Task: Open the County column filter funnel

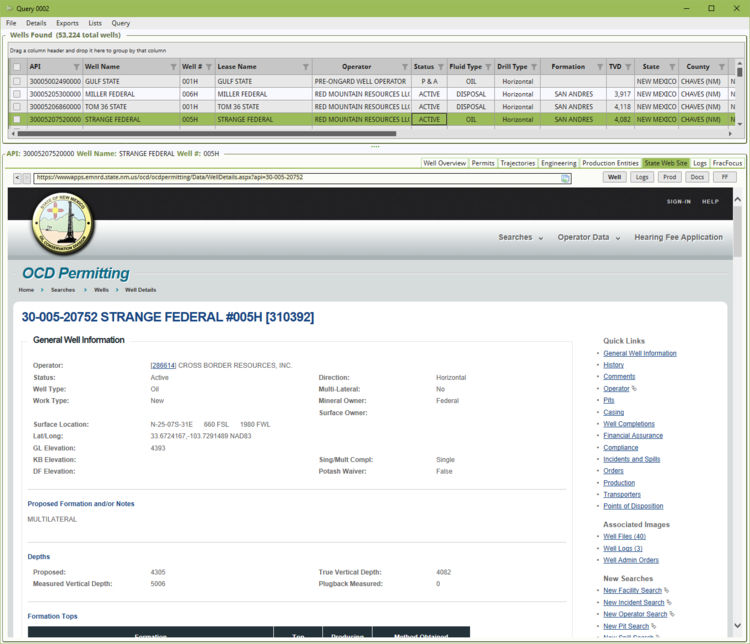Action: (722, 67)
